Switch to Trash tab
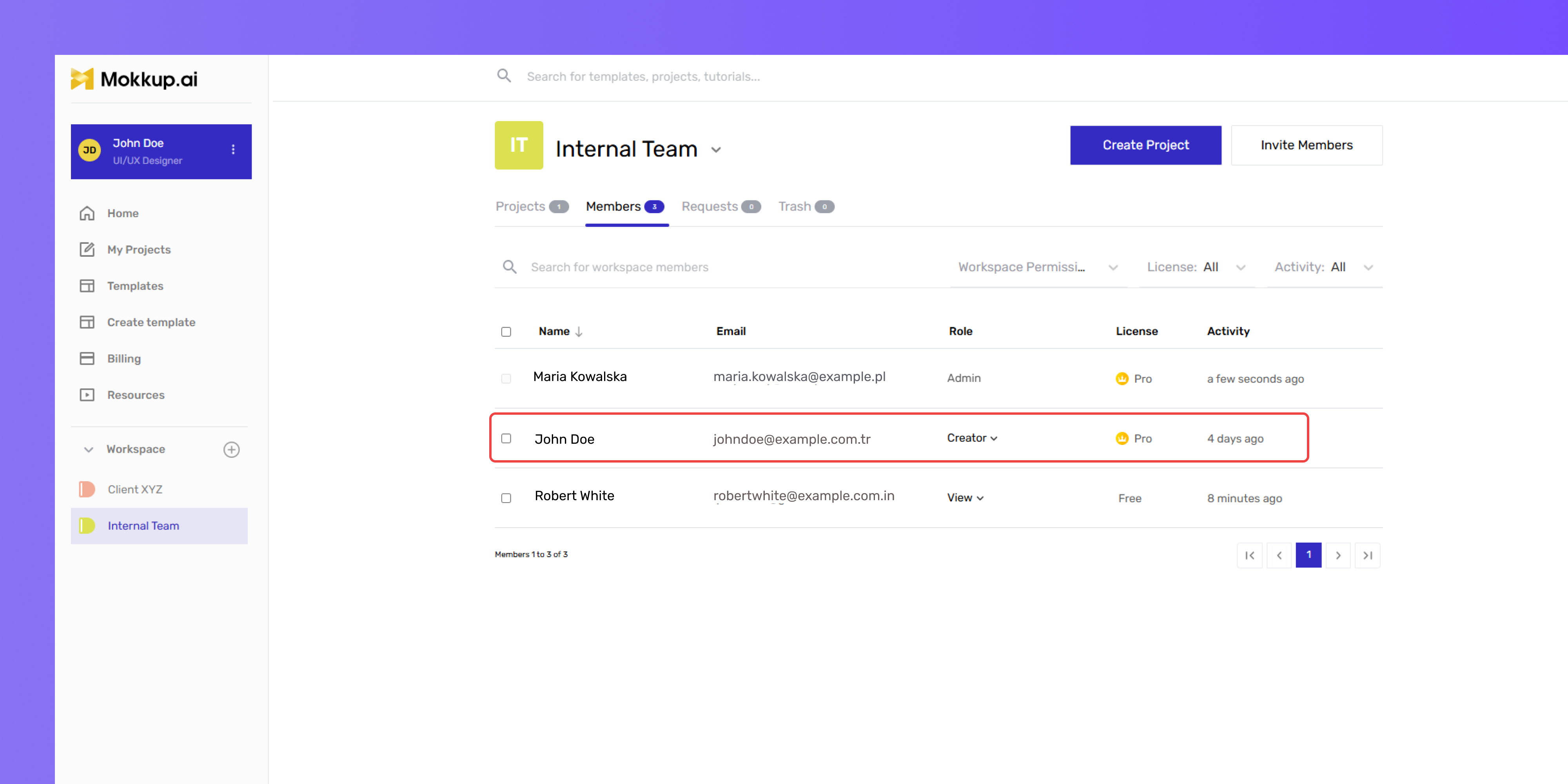 coord(806,207)
